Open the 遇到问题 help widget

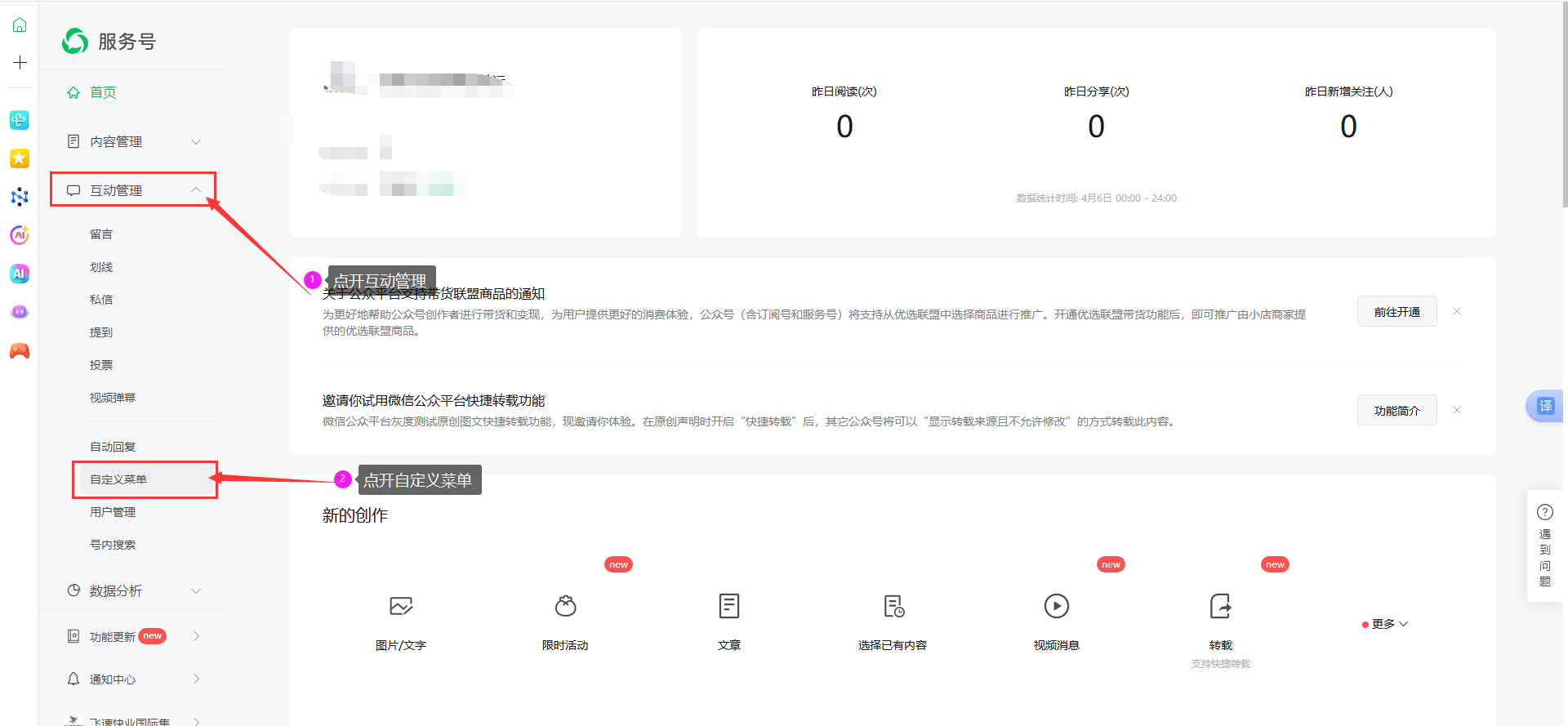pyautogui.click(x=1544, y=546)
